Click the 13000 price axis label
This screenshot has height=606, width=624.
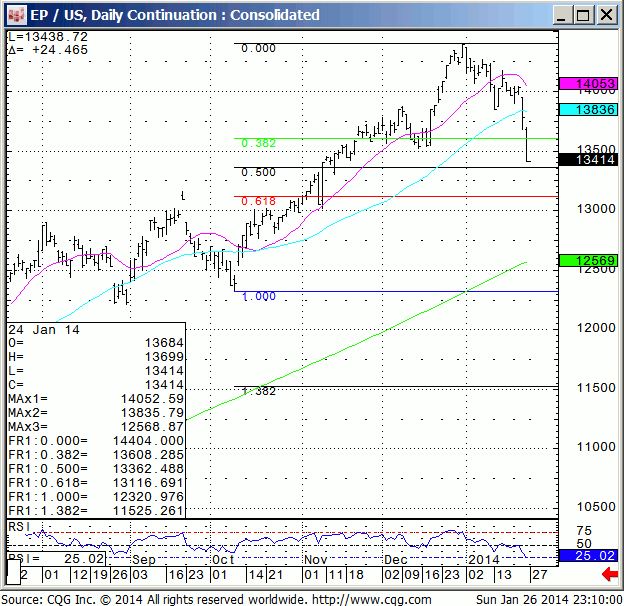pos(596,209)
